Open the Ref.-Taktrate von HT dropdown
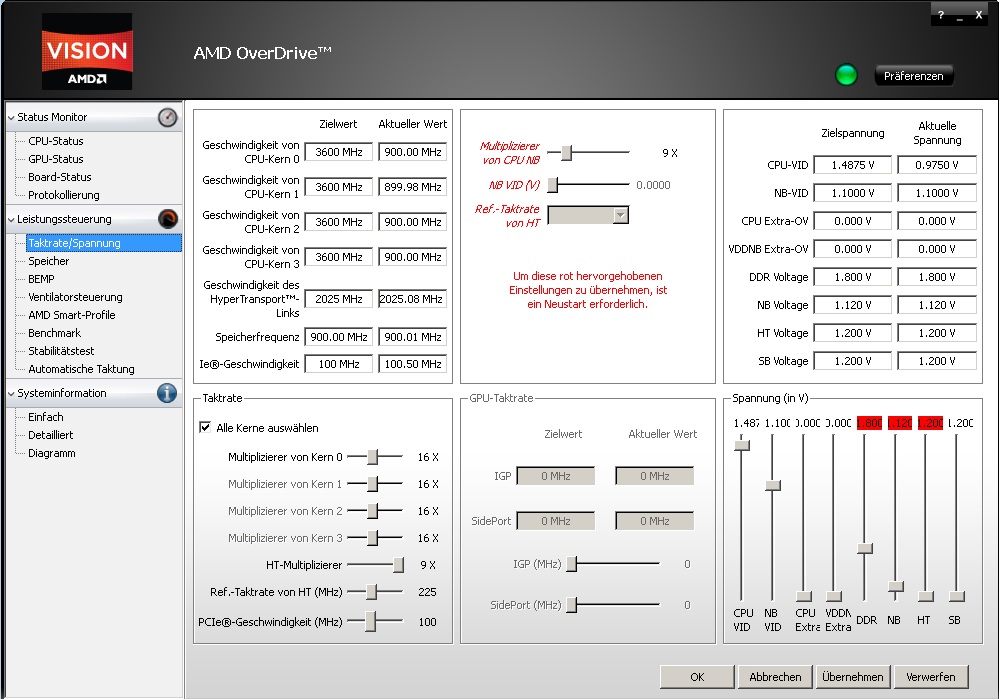This screenshot has height=699, width=999. (x=621, y=215)
